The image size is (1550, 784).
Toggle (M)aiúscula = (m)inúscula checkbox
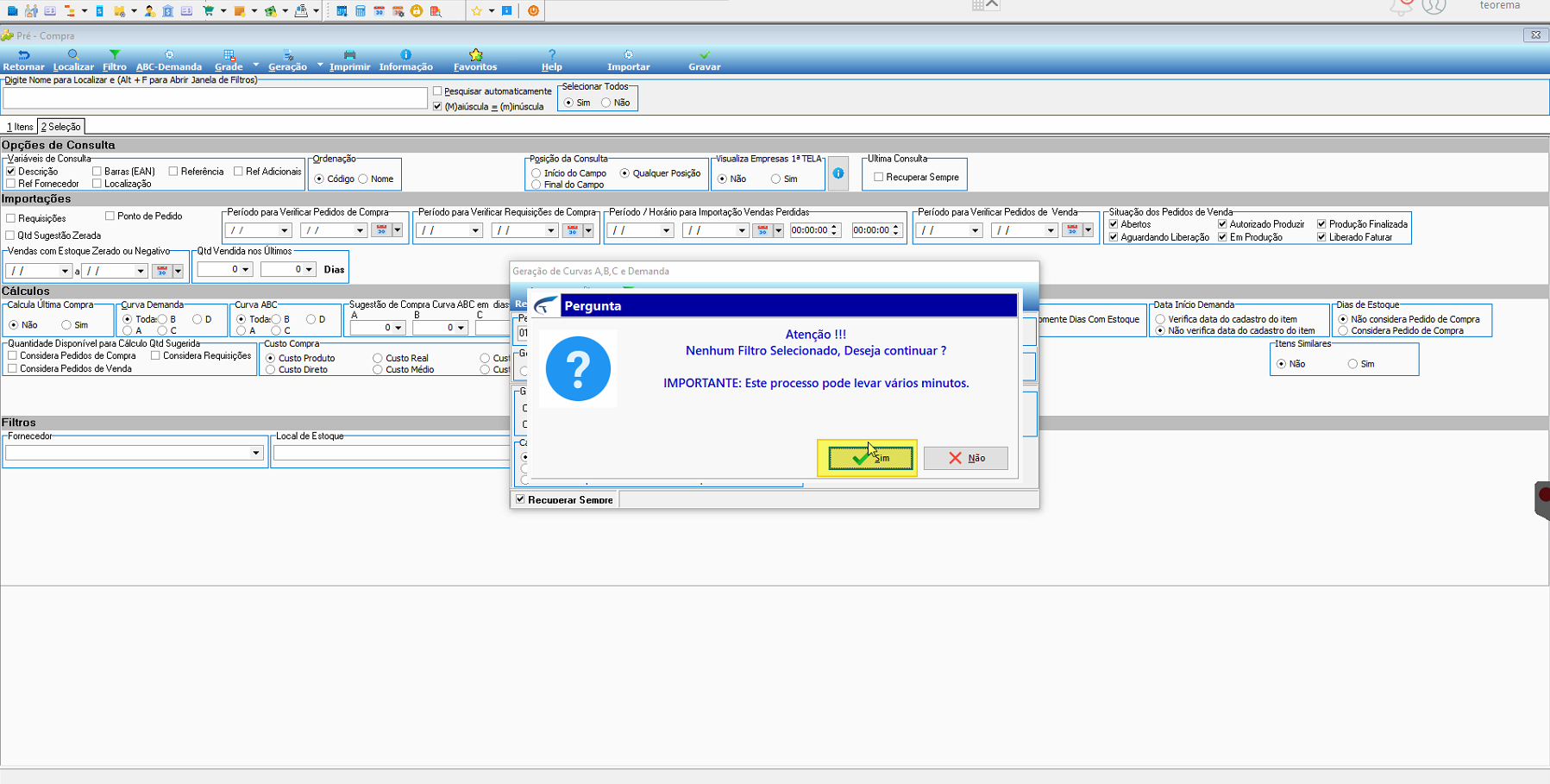click(x=437, y=107)
